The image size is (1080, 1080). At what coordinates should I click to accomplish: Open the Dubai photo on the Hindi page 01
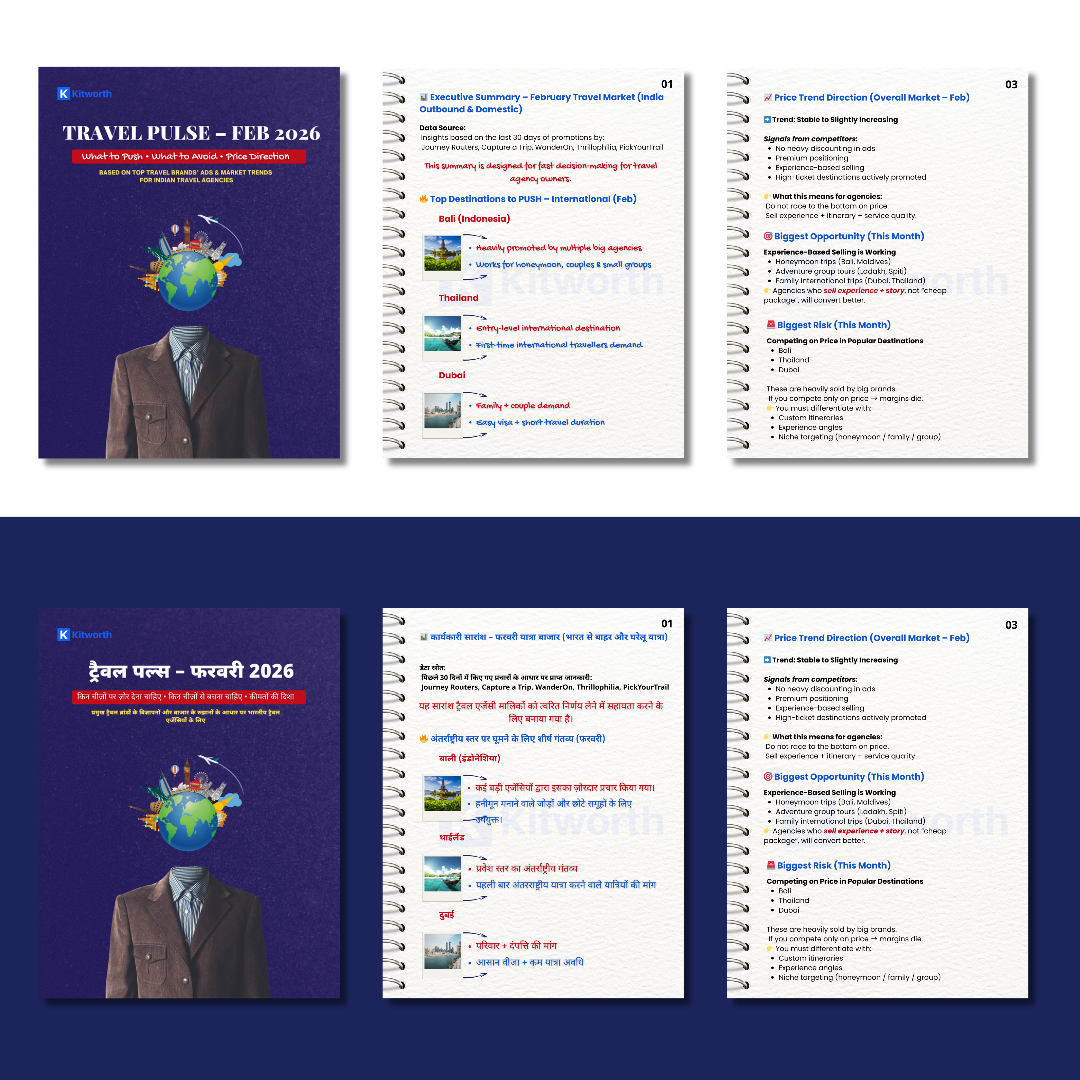tap(441, 952)
